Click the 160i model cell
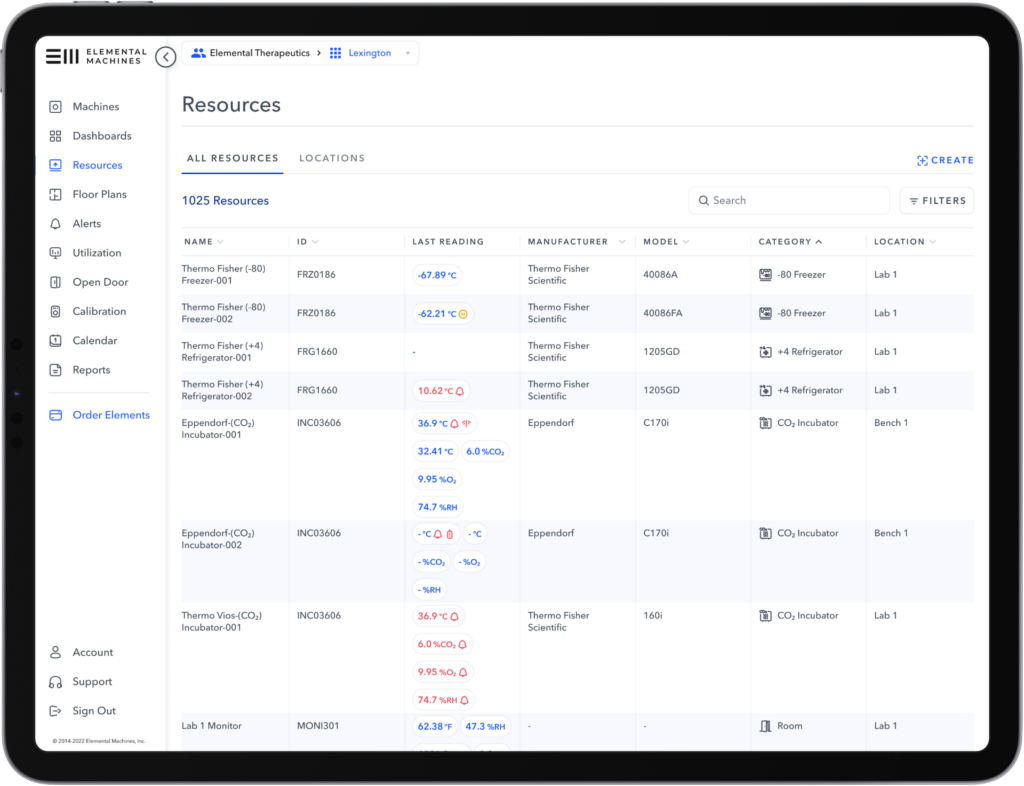1024x786 pixels. (x=652, y=616)
